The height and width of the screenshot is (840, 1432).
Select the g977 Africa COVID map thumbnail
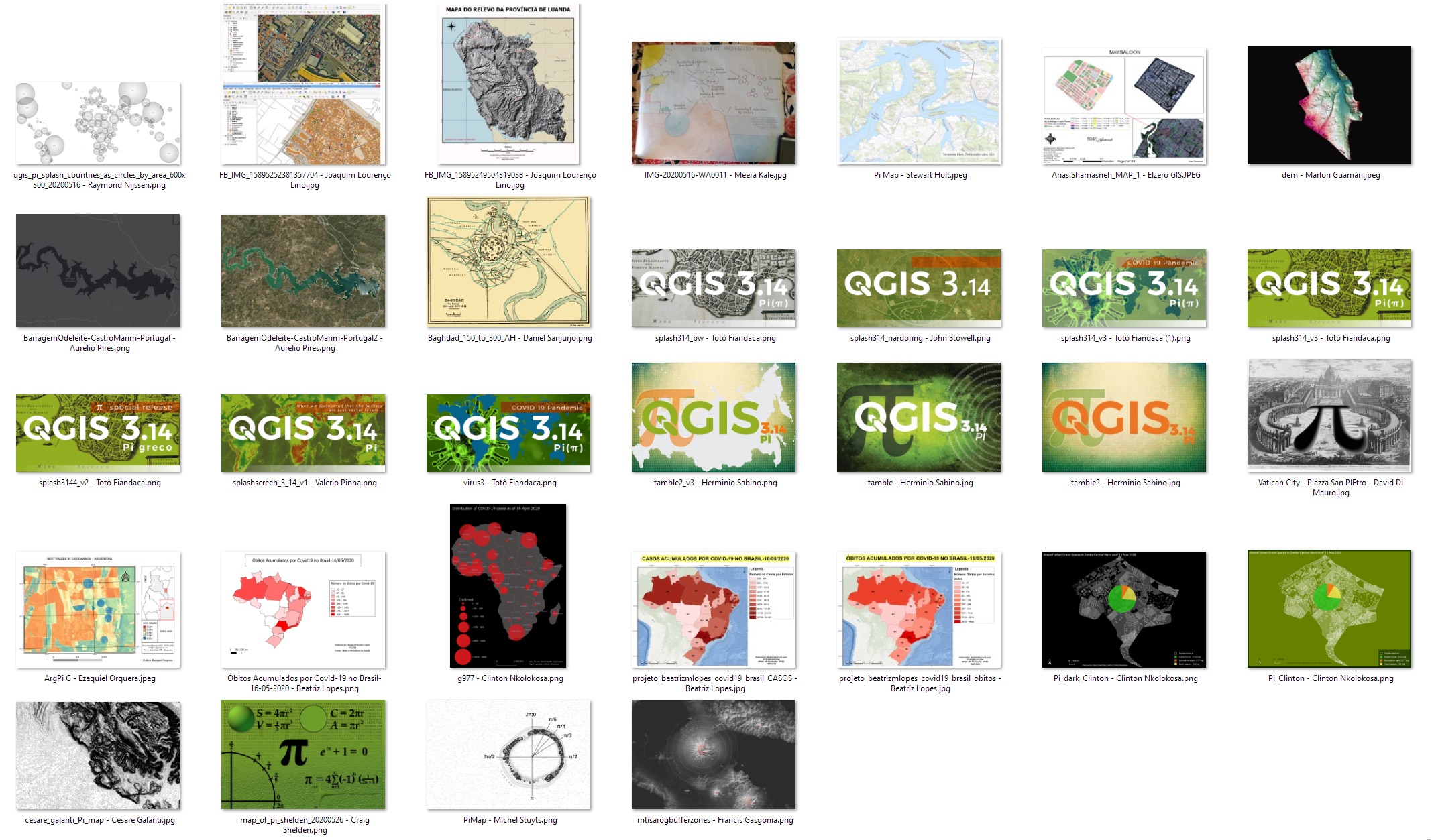click(508, 586)
